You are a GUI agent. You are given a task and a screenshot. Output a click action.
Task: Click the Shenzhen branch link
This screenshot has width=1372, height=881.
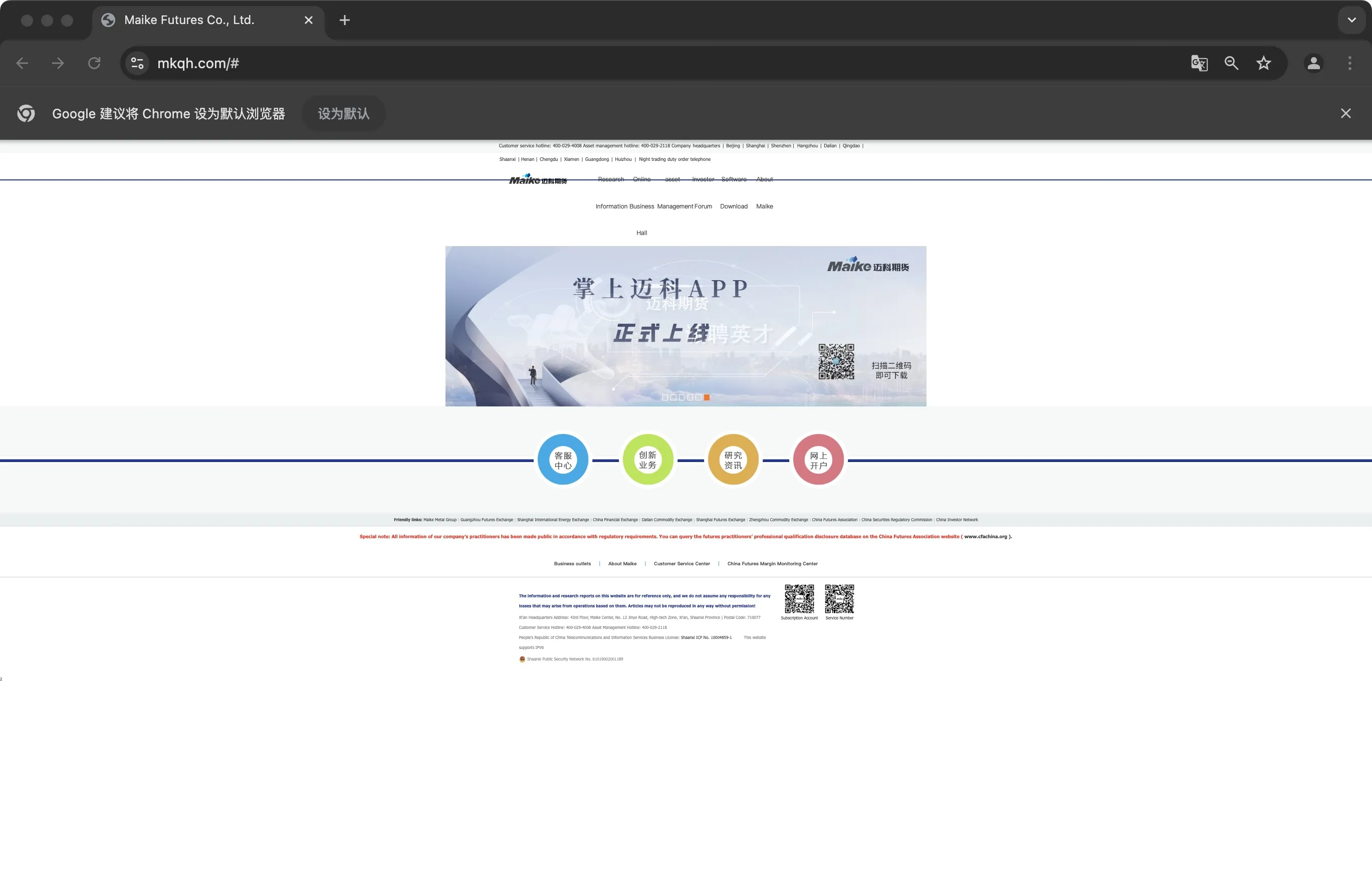pos(781,146)
